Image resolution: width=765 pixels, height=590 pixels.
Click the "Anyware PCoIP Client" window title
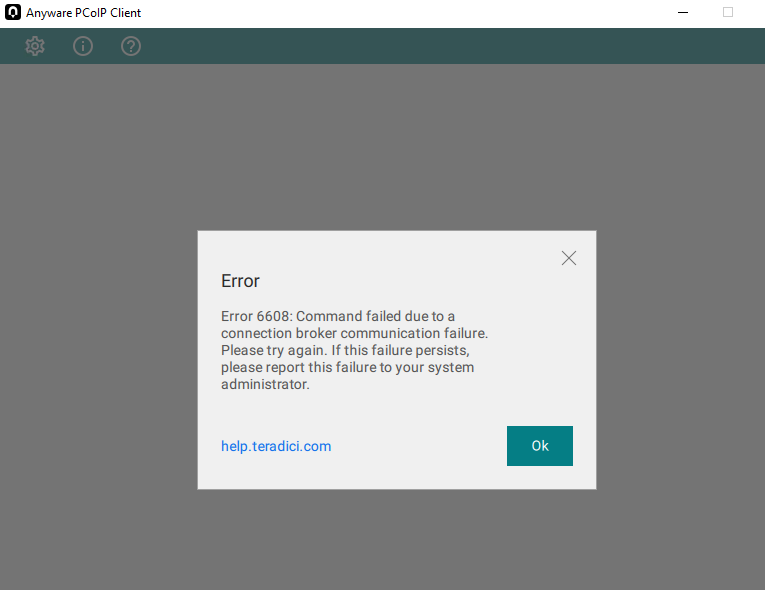click(x=83, y=13)
